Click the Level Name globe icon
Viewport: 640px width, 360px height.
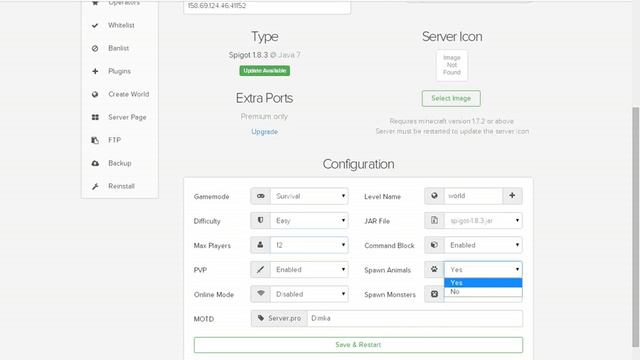(x=434, y=196)
